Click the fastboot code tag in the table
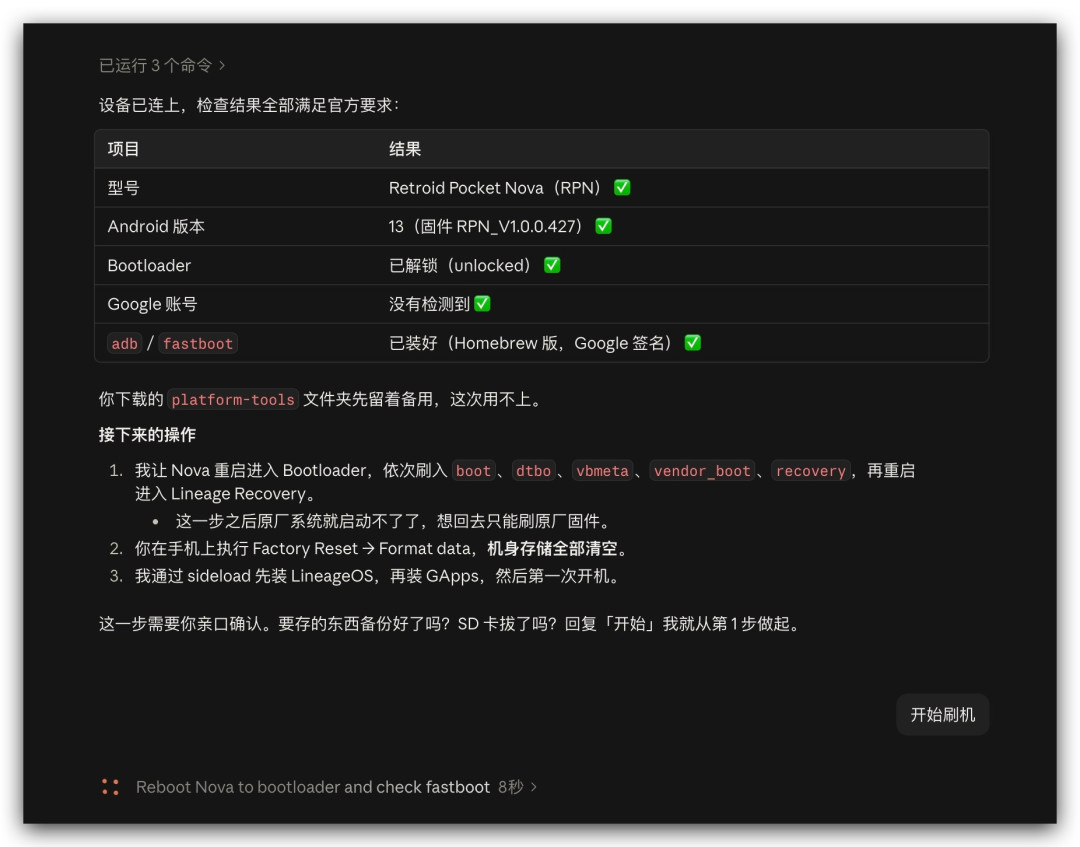Image resolution: width=1080 pixels, height=847 pixels. 198,343
